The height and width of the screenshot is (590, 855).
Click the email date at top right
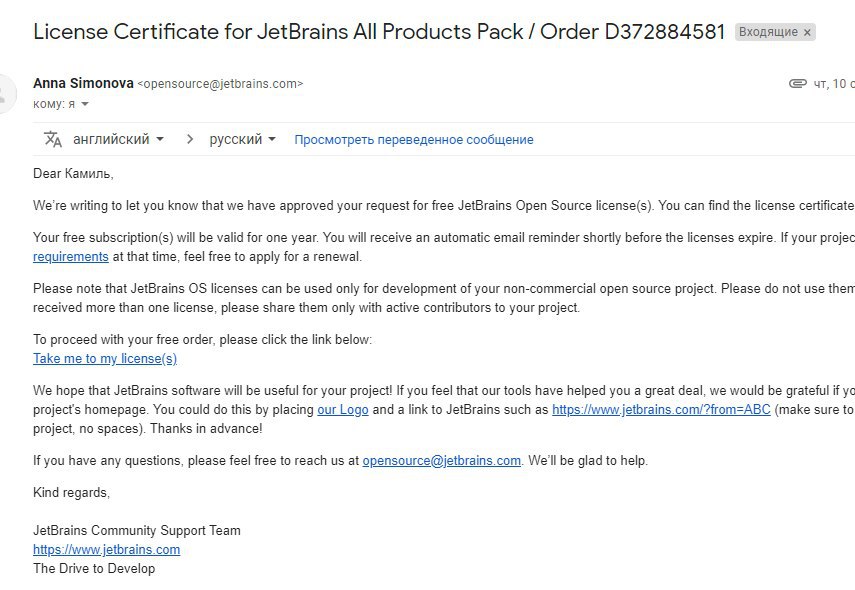pos(834,83)
